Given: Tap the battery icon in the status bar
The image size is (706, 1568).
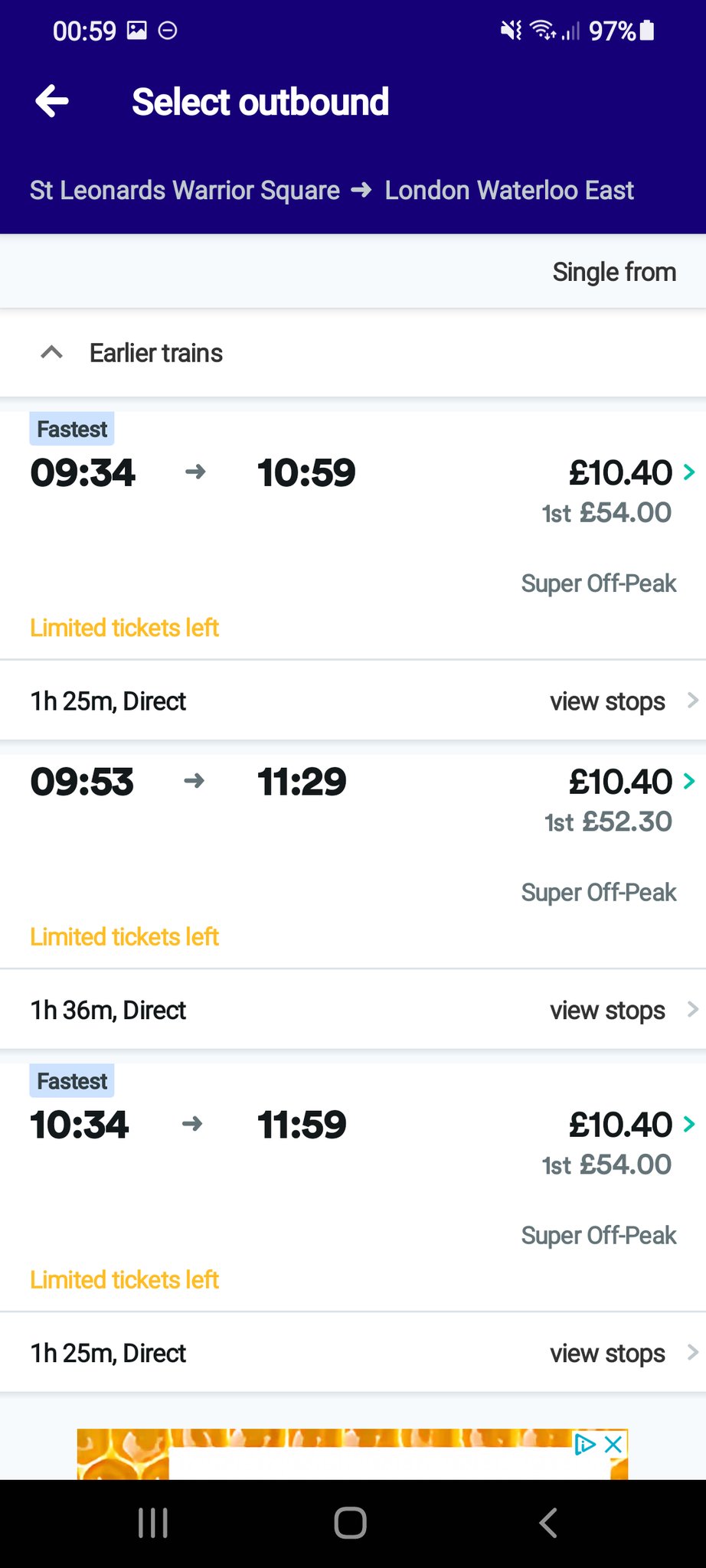Looking at the screenshot, I should click(x=647, y=31).
